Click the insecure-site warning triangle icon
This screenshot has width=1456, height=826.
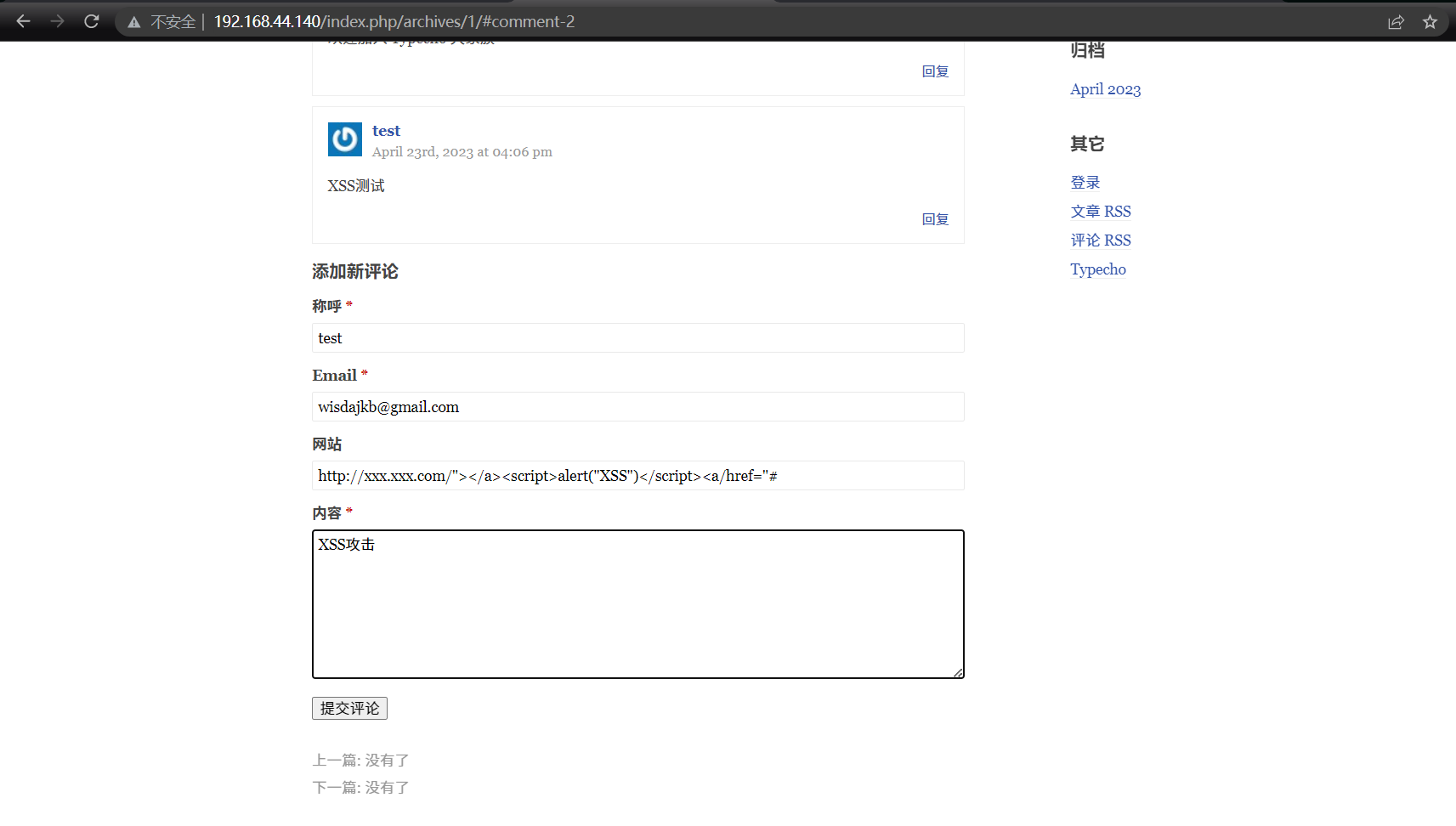click(x=134, y=22)
